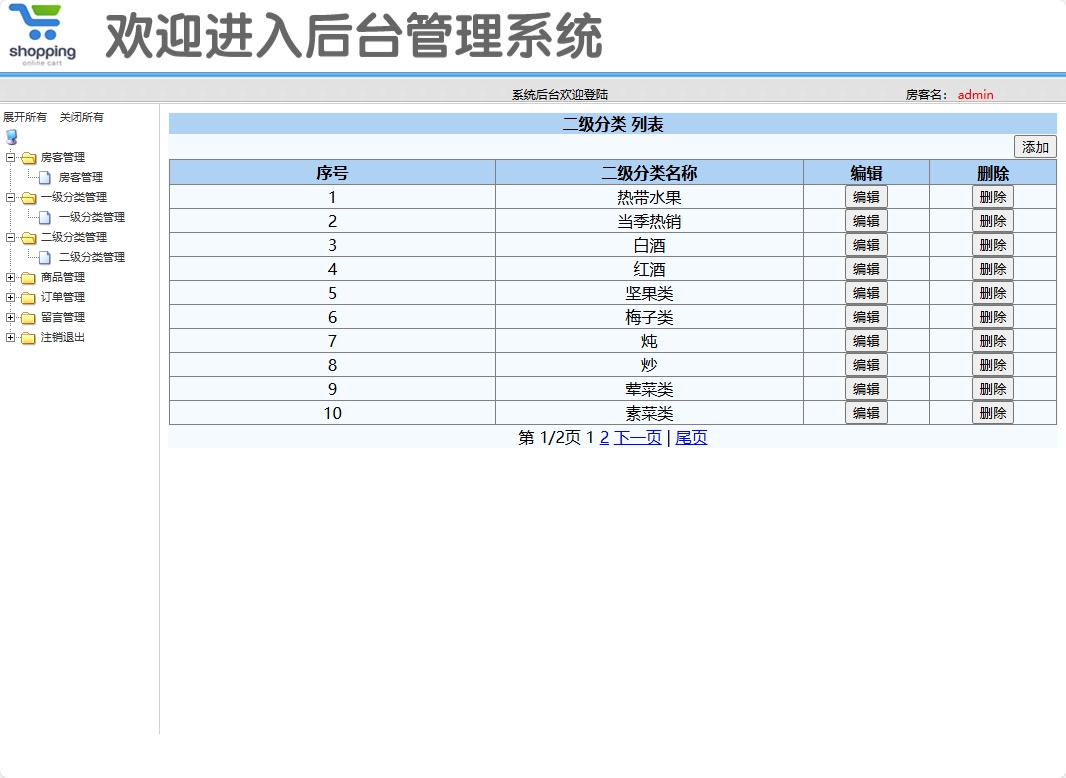Viewport: 1066px width, 778px height.
Task: Edit the 梅子类 row
Action: tap(866, 317)
